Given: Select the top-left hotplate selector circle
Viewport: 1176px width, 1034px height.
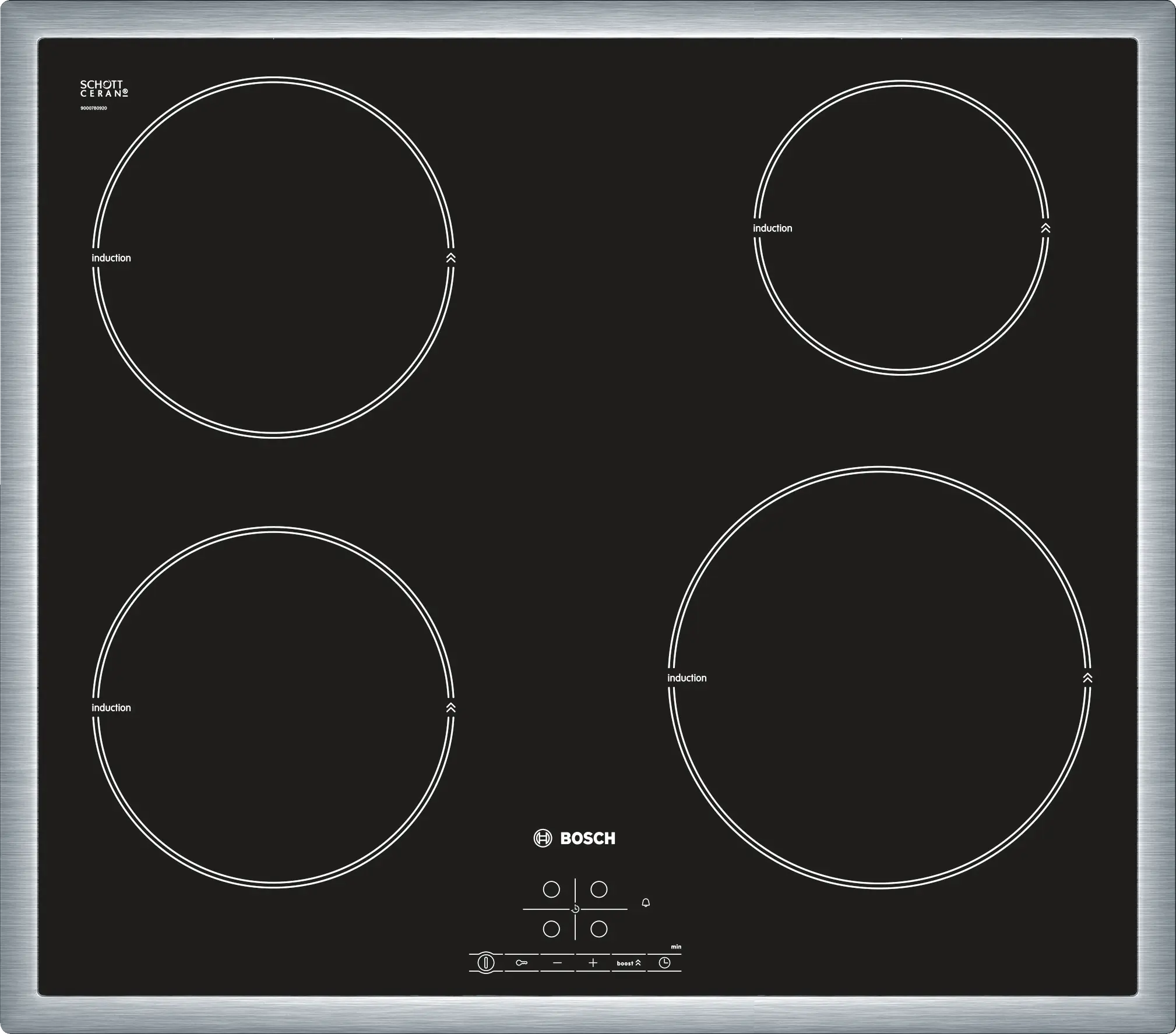Looking at the screenshot, I should coord(551,890).
